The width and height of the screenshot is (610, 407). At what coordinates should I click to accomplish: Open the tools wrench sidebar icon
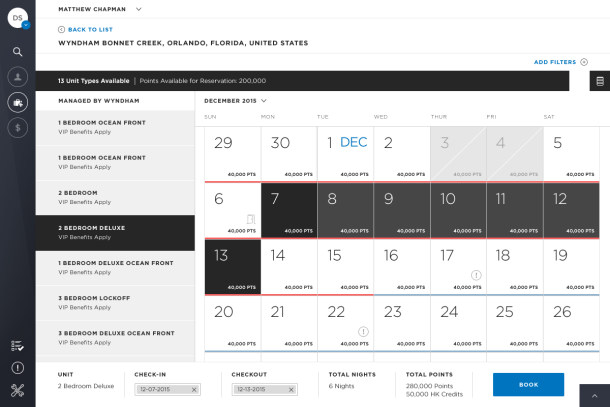(18, 390)
